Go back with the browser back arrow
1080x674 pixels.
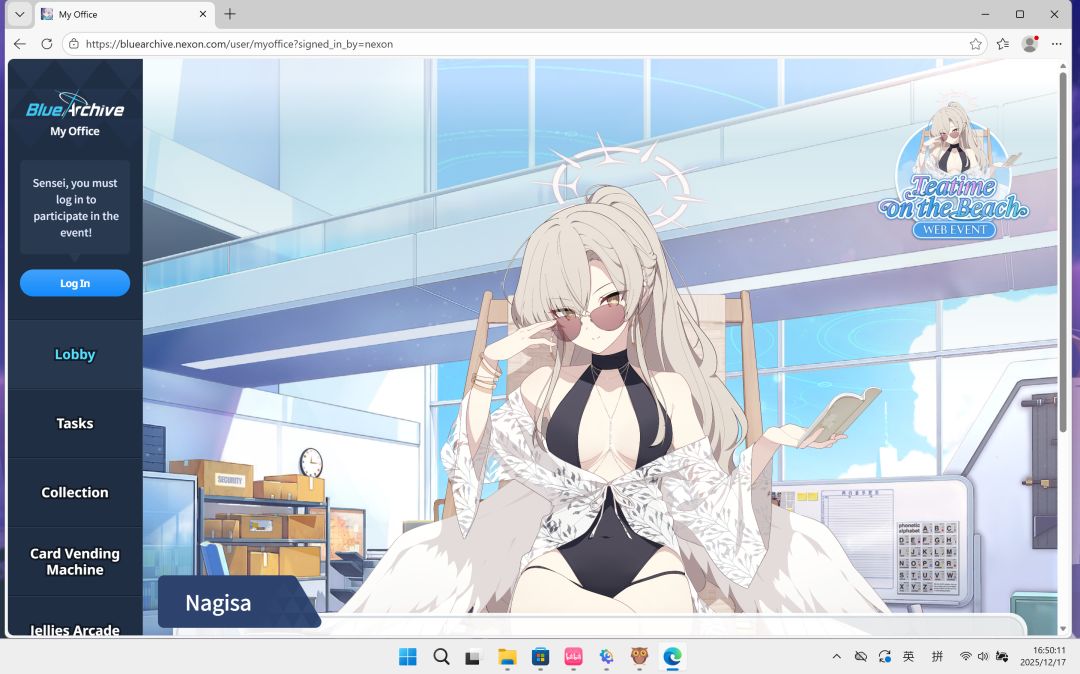click(20, 44)
